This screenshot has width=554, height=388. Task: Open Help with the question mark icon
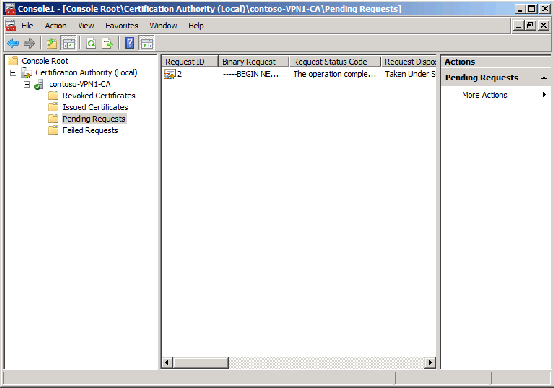point(130,43)
